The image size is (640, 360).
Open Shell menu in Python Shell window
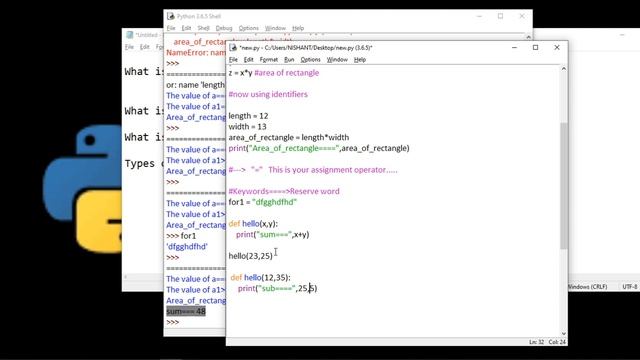pos(203,28)
